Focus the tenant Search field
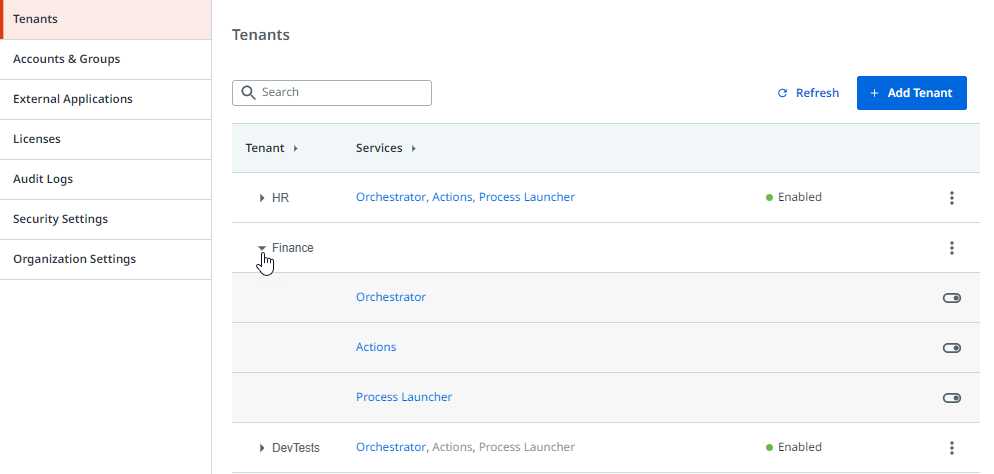The height and width of the screenshot is (474, 994). [332, 93]
